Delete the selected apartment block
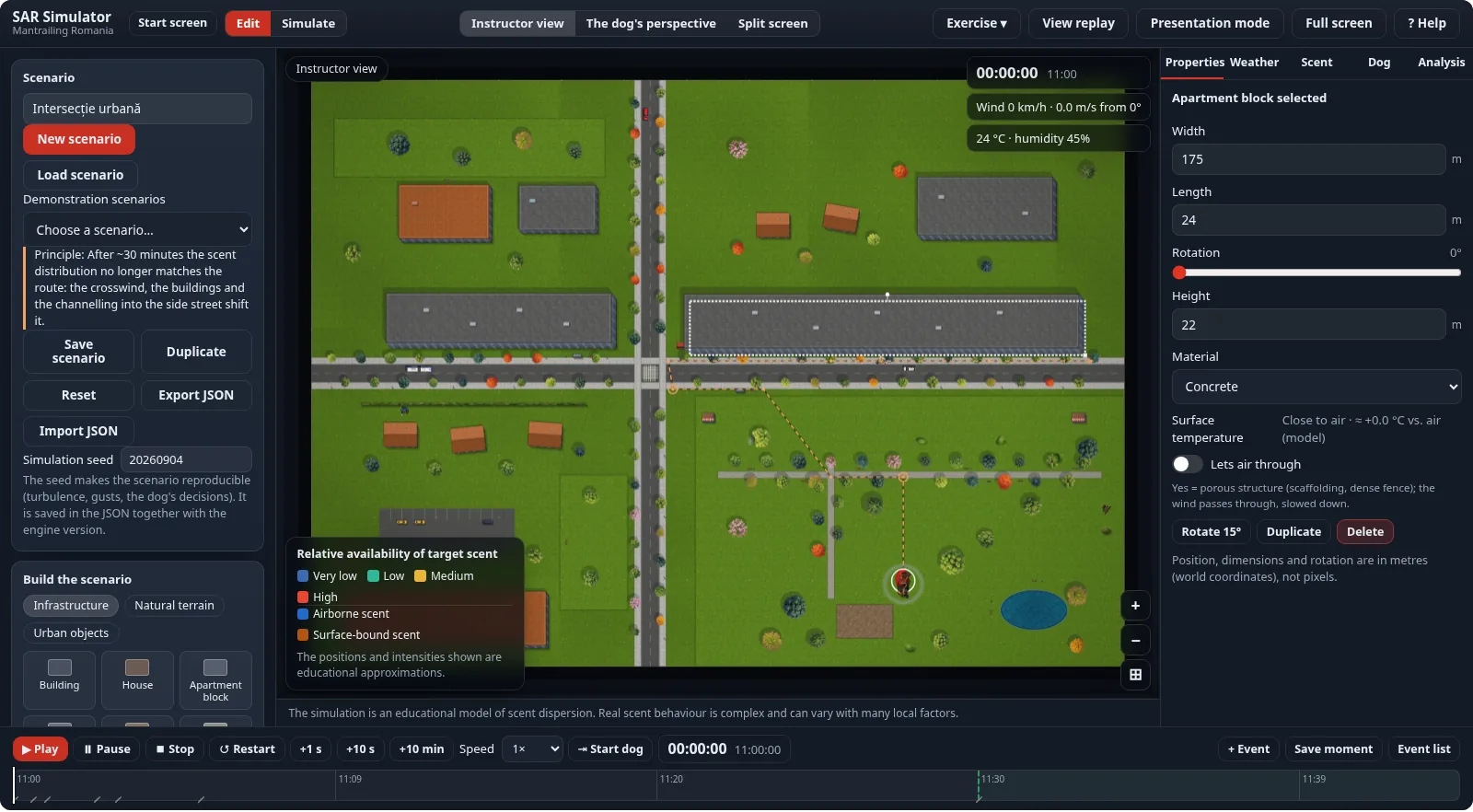 pyautogui.click(x=1365, y=532)
